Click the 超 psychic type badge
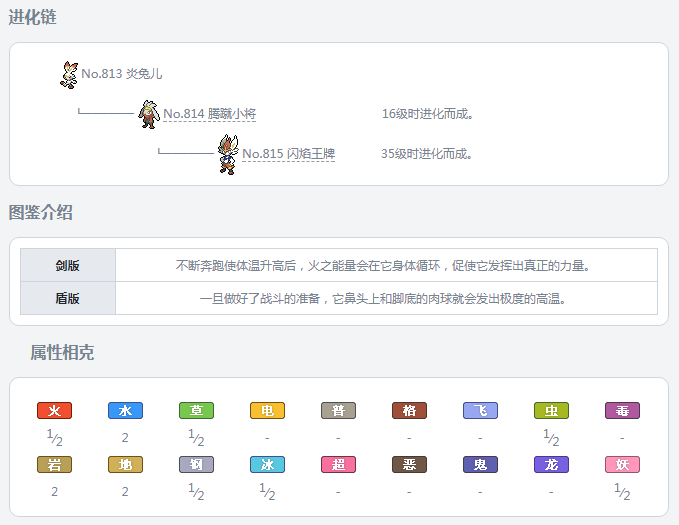This screenshot has width=679, height=525. pyautogui.click(x=338, y=464)
